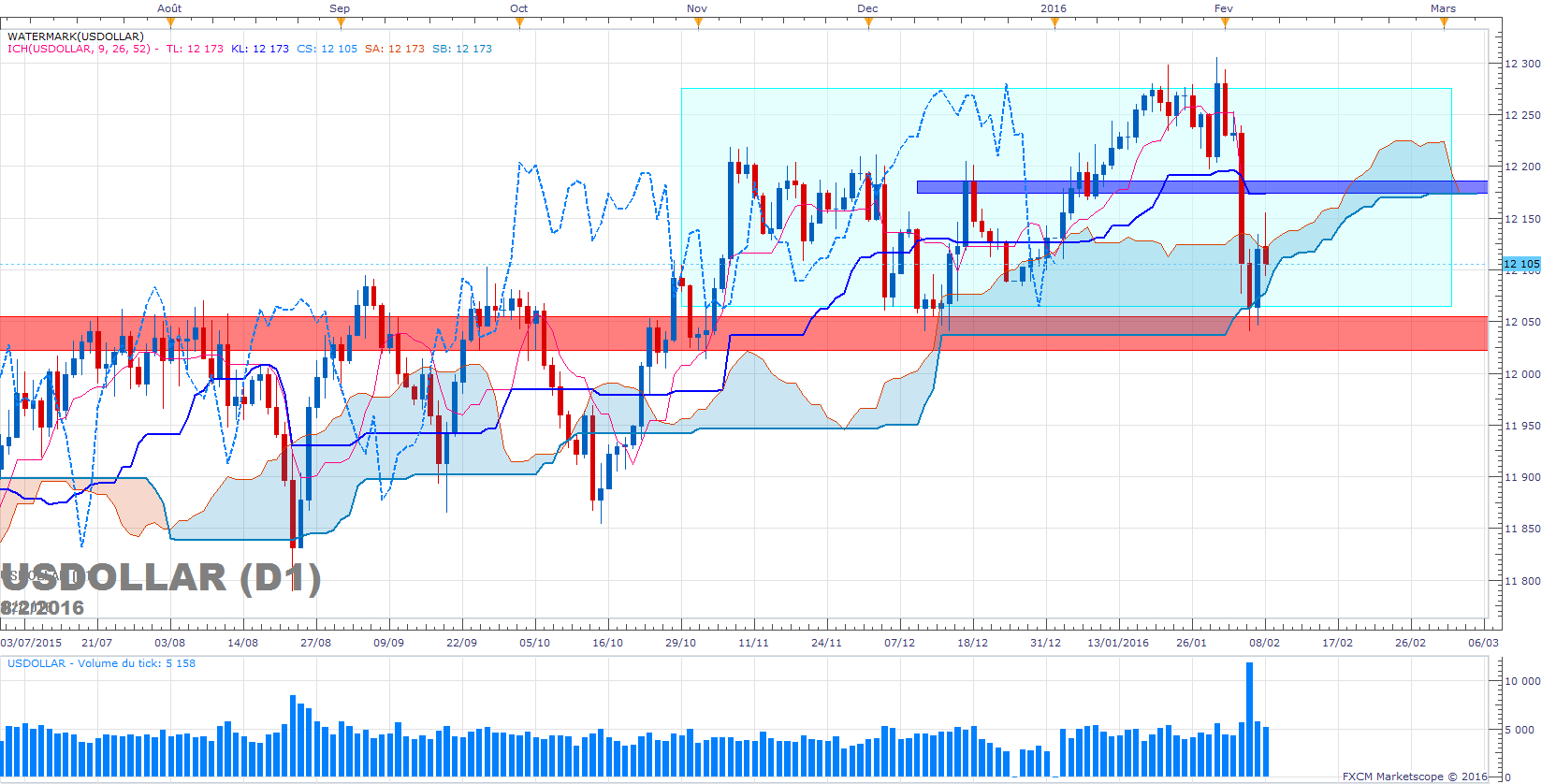Click the 26/01 date axis label
The width and height of the screenshot is (1556, 784).
1192,643
